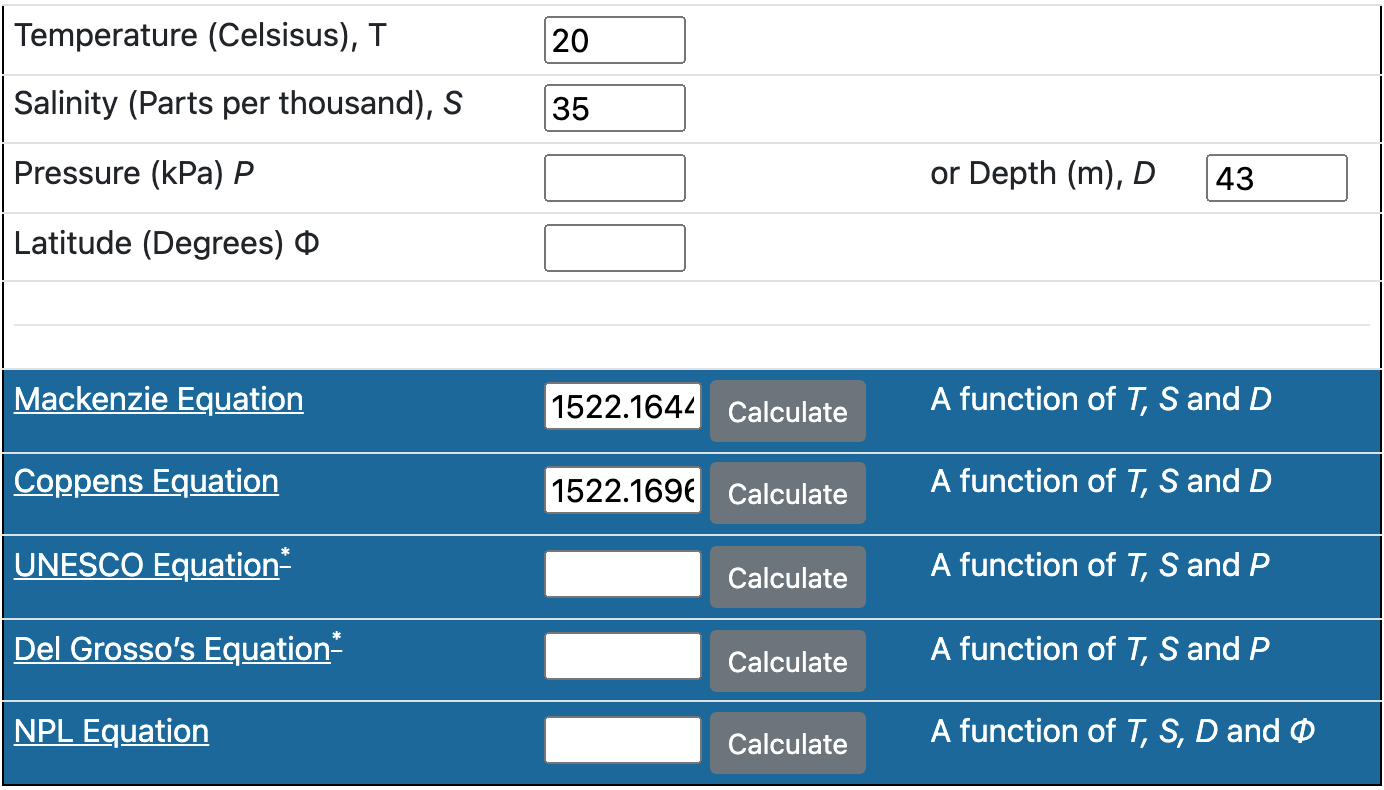The width and height of the screenshot is (1384, 790).
Task: Select the empty UNESCO result field
Action: click(623, 574)
